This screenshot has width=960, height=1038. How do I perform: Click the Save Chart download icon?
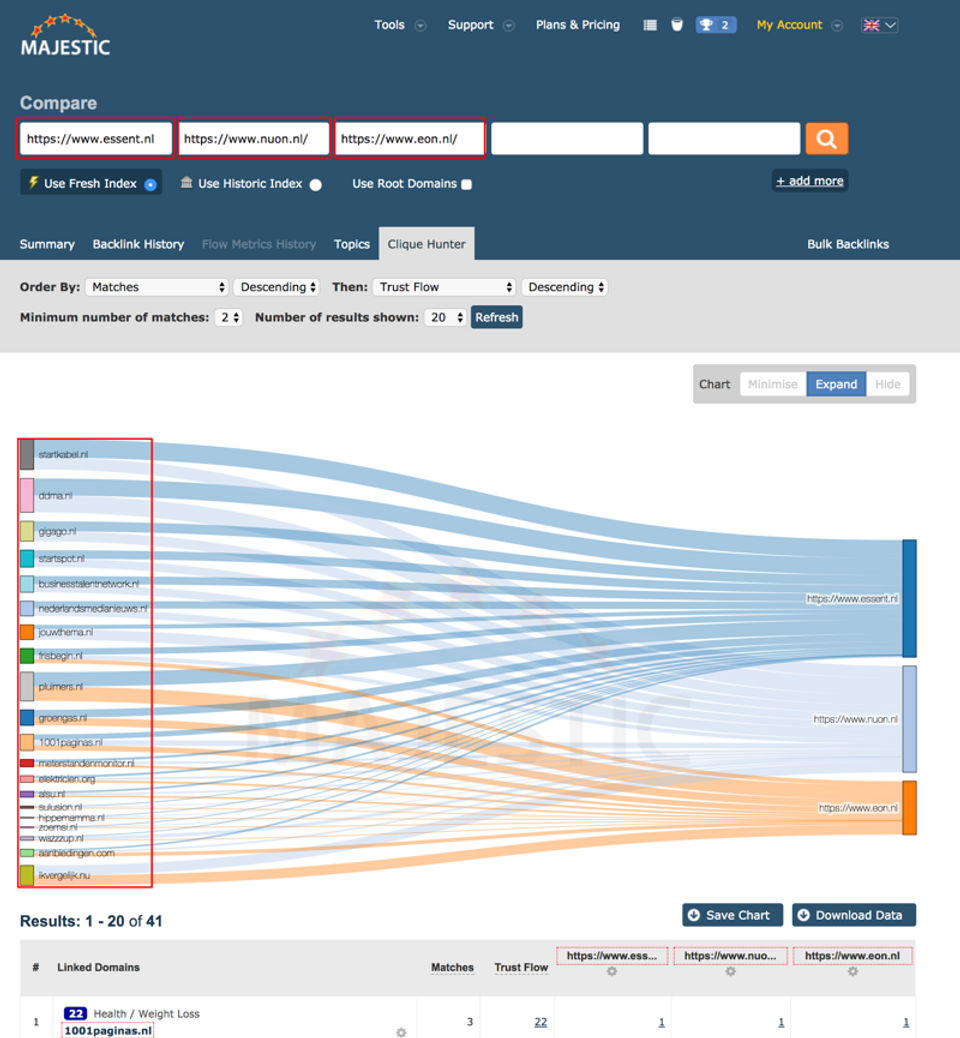click(x=694, y=915)
